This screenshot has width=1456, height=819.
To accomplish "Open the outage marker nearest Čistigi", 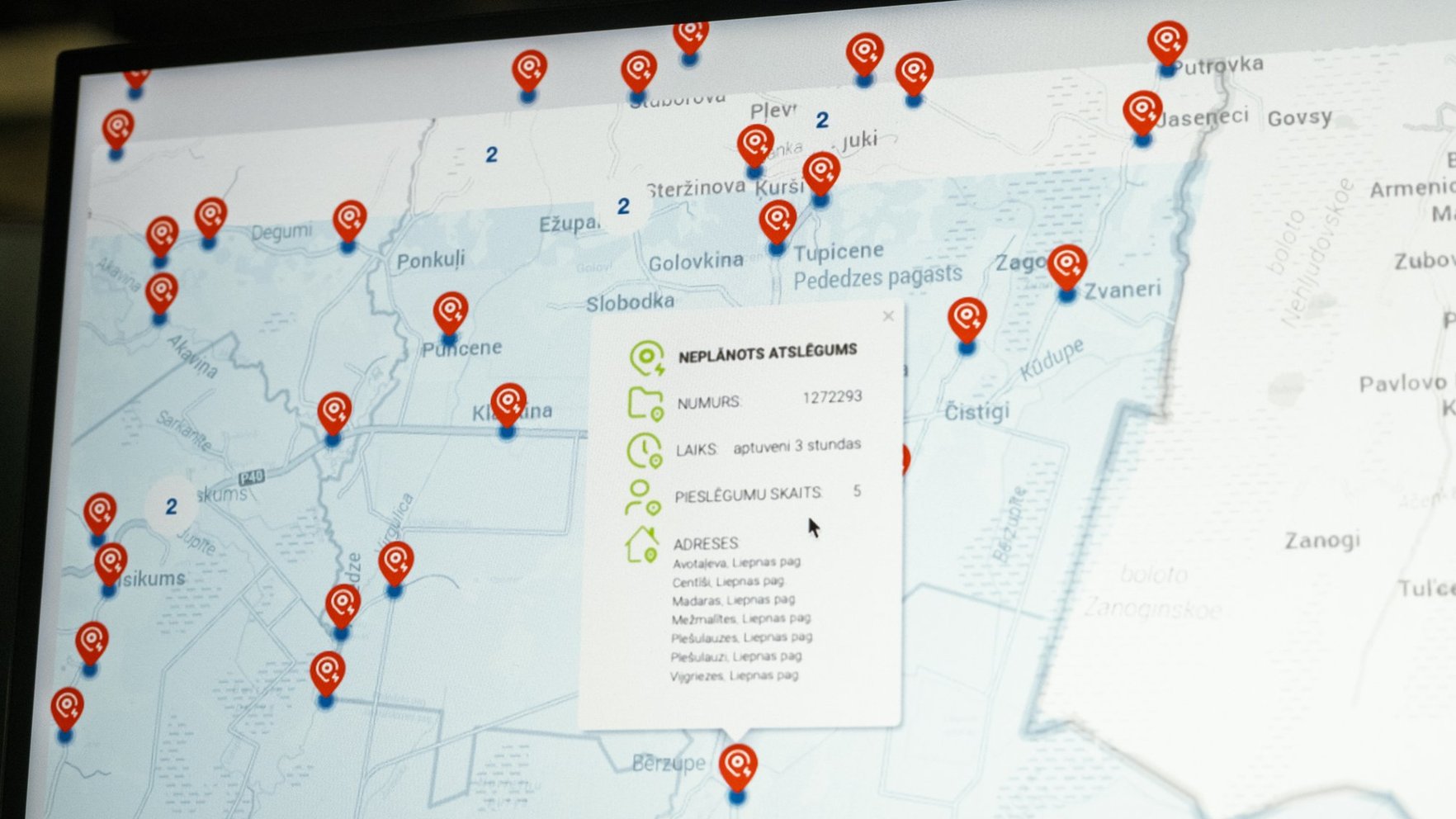I will [967, 323].
